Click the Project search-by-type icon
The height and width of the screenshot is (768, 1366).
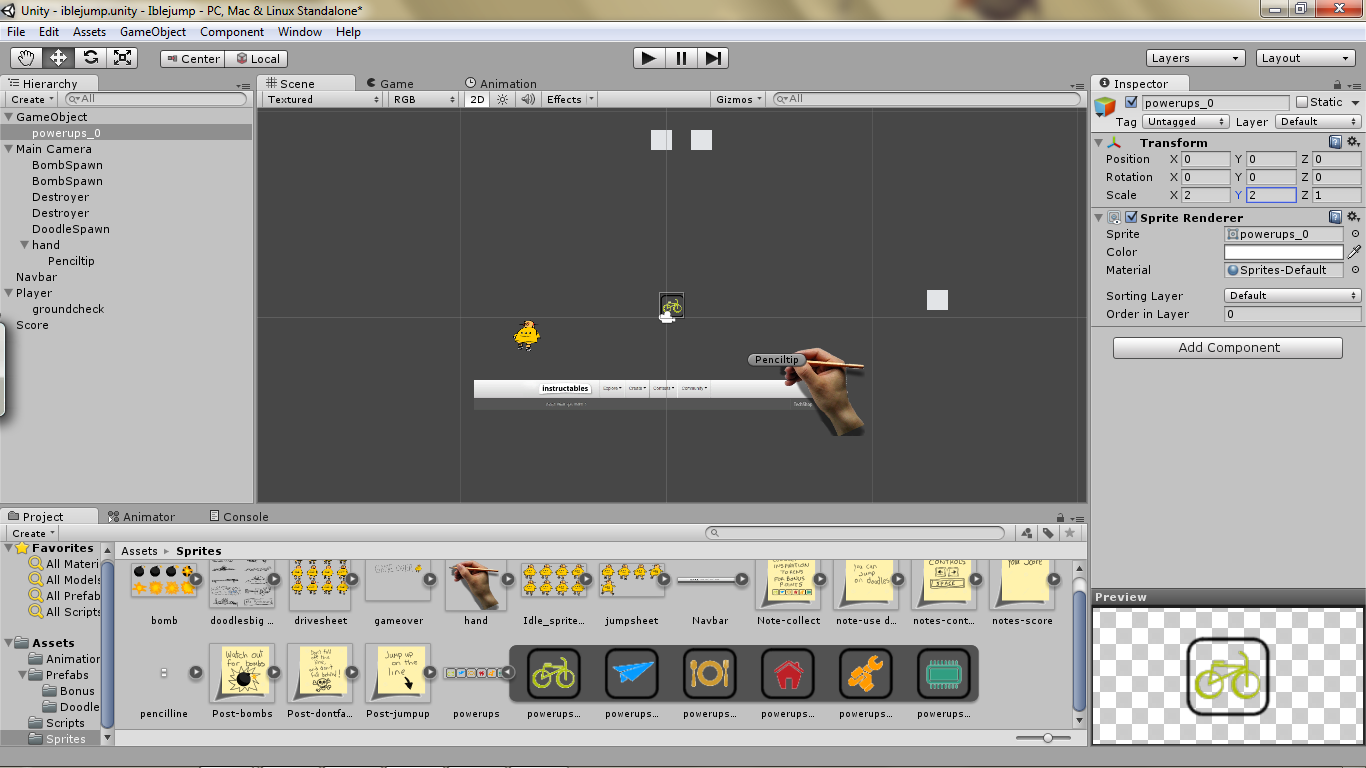[1027, 533]
